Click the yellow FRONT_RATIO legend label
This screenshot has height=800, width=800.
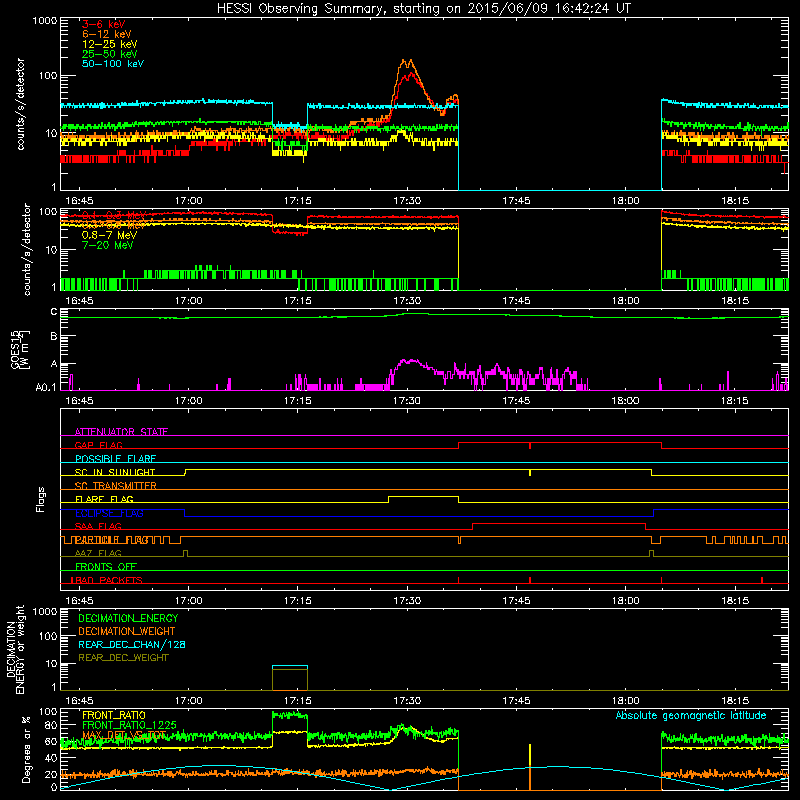click(x=114, y=715)
